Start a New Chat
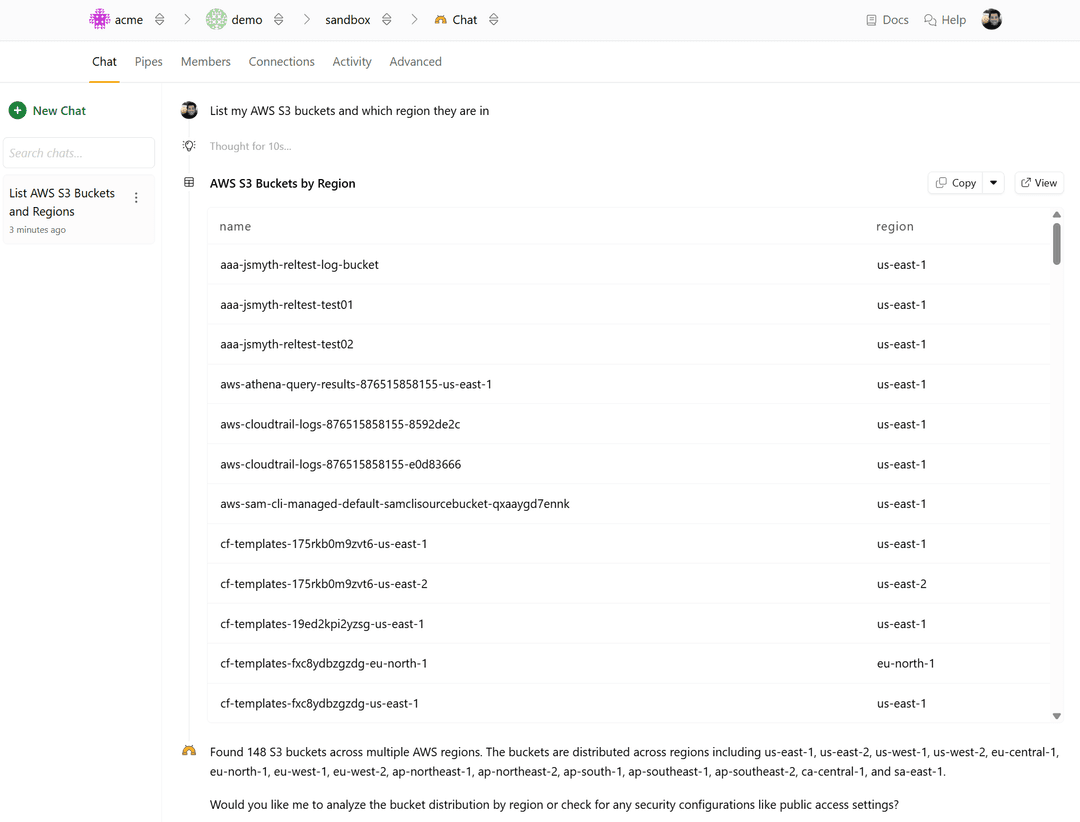The height and width of the screenshot is (822, 1080). tap(48, 110)
